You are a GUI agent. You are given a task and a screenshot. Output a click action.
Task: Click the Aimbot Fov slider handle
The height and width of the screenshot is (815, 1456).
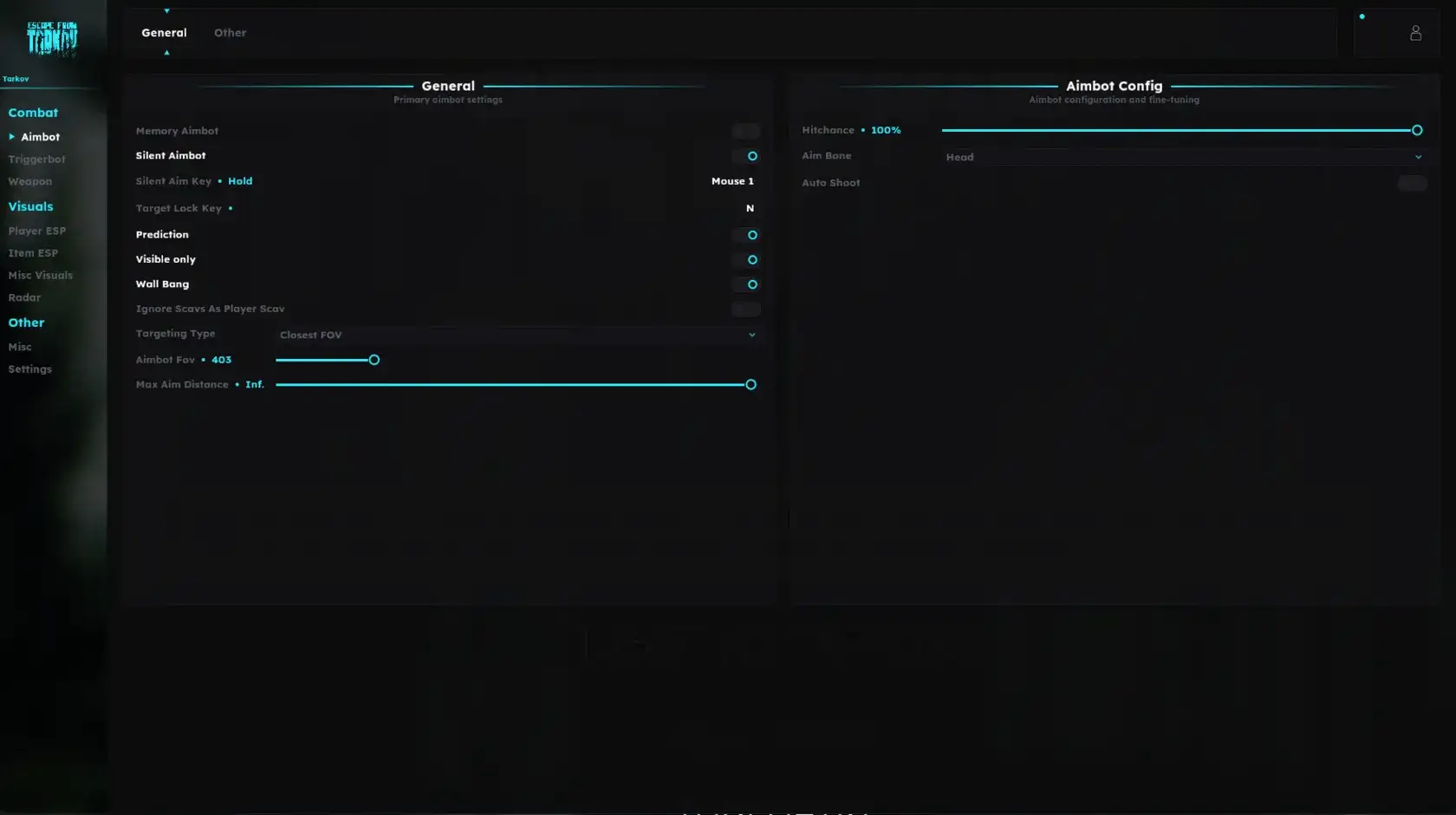point(374,360)
